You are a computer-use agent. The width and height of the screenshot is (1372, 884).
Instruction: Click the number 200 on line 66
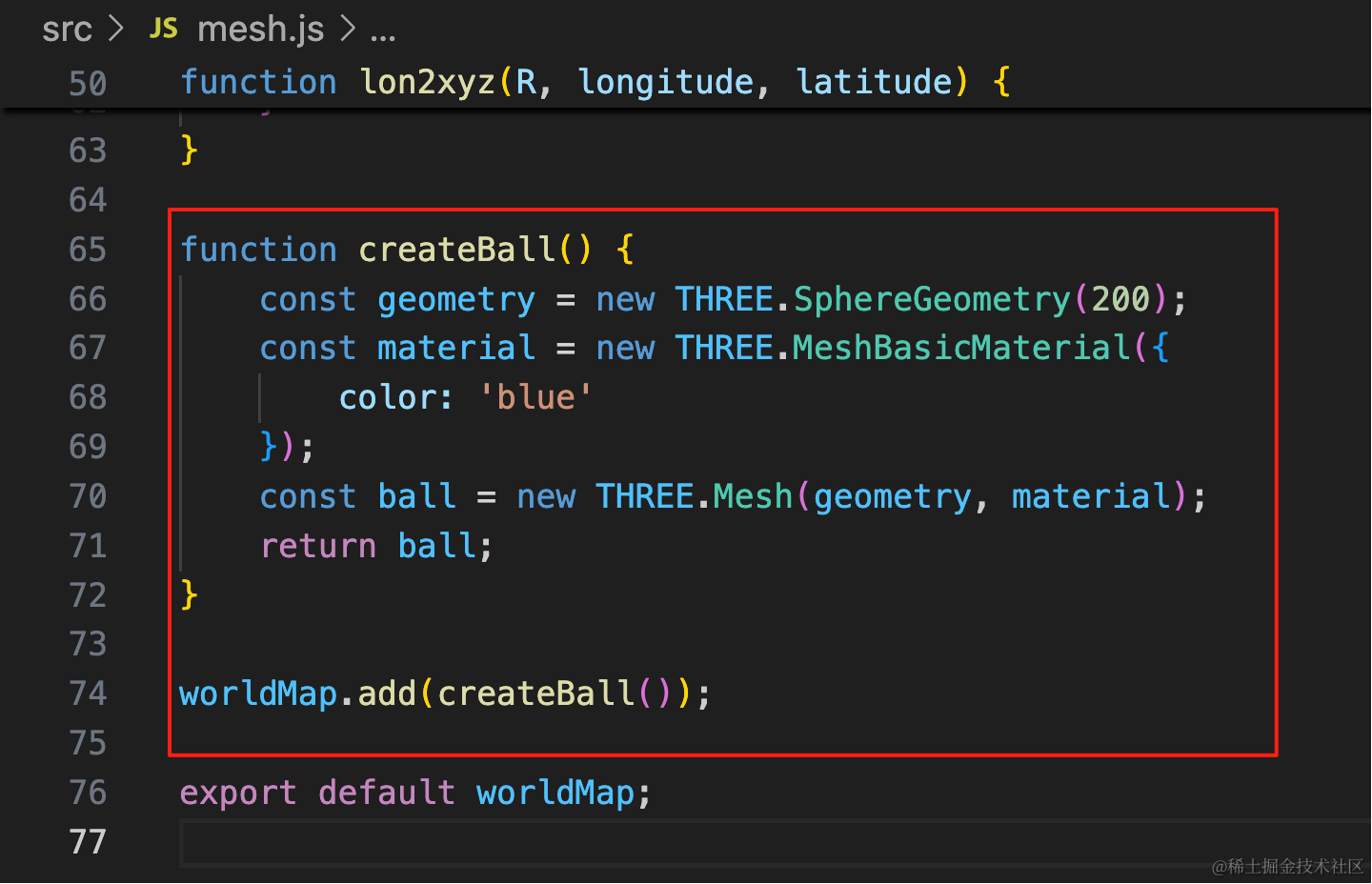coord(1120,299)
